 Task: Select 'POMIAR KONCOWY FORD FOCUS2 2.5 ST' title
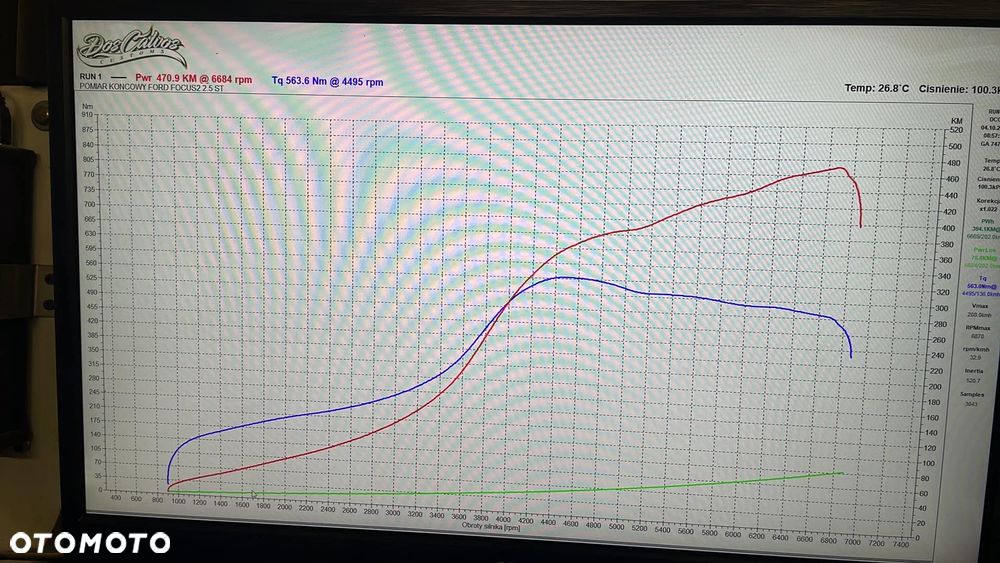click(151, 87)
